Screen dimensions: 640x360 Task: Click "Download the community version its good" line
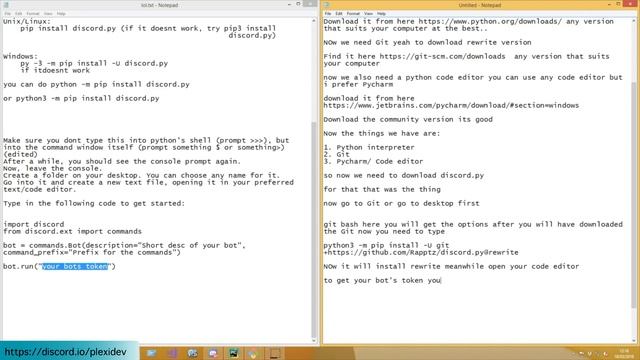[408, 120]
